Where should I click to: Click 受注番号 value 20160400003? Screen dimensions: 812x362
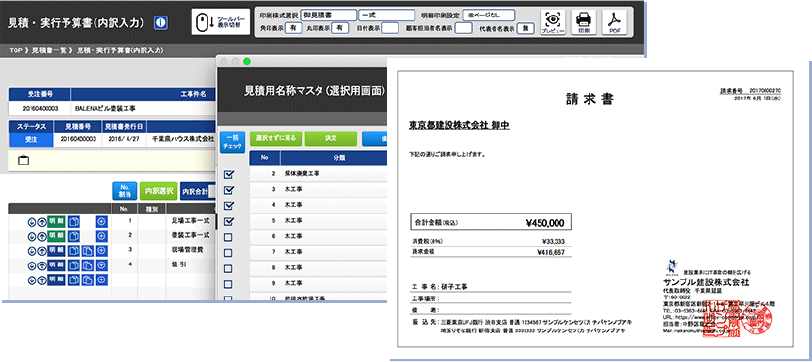pyautogui.click(x=40, y=109)
